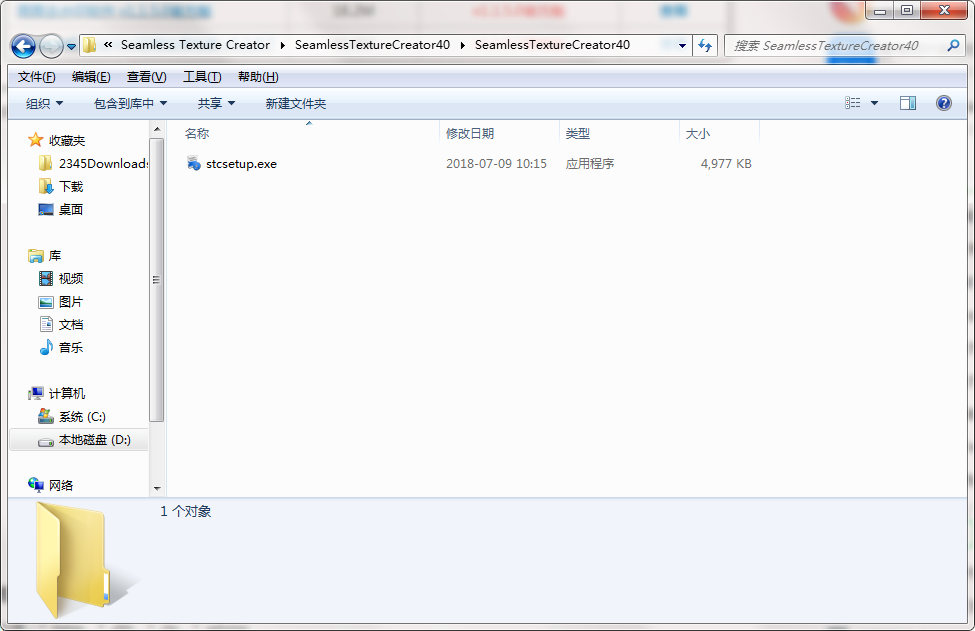
Task: Click the 网络 network icon
Action: [35, 486]
